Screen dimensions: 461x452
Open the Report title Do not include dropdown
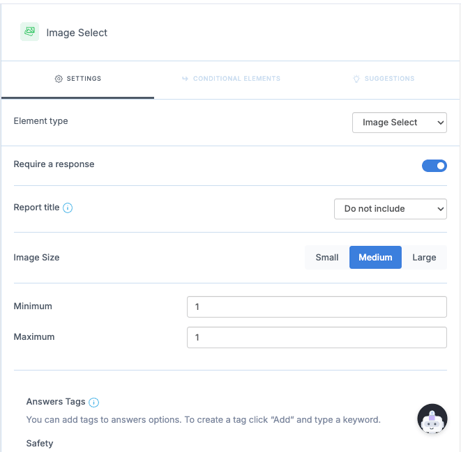(x=390, y=209)
